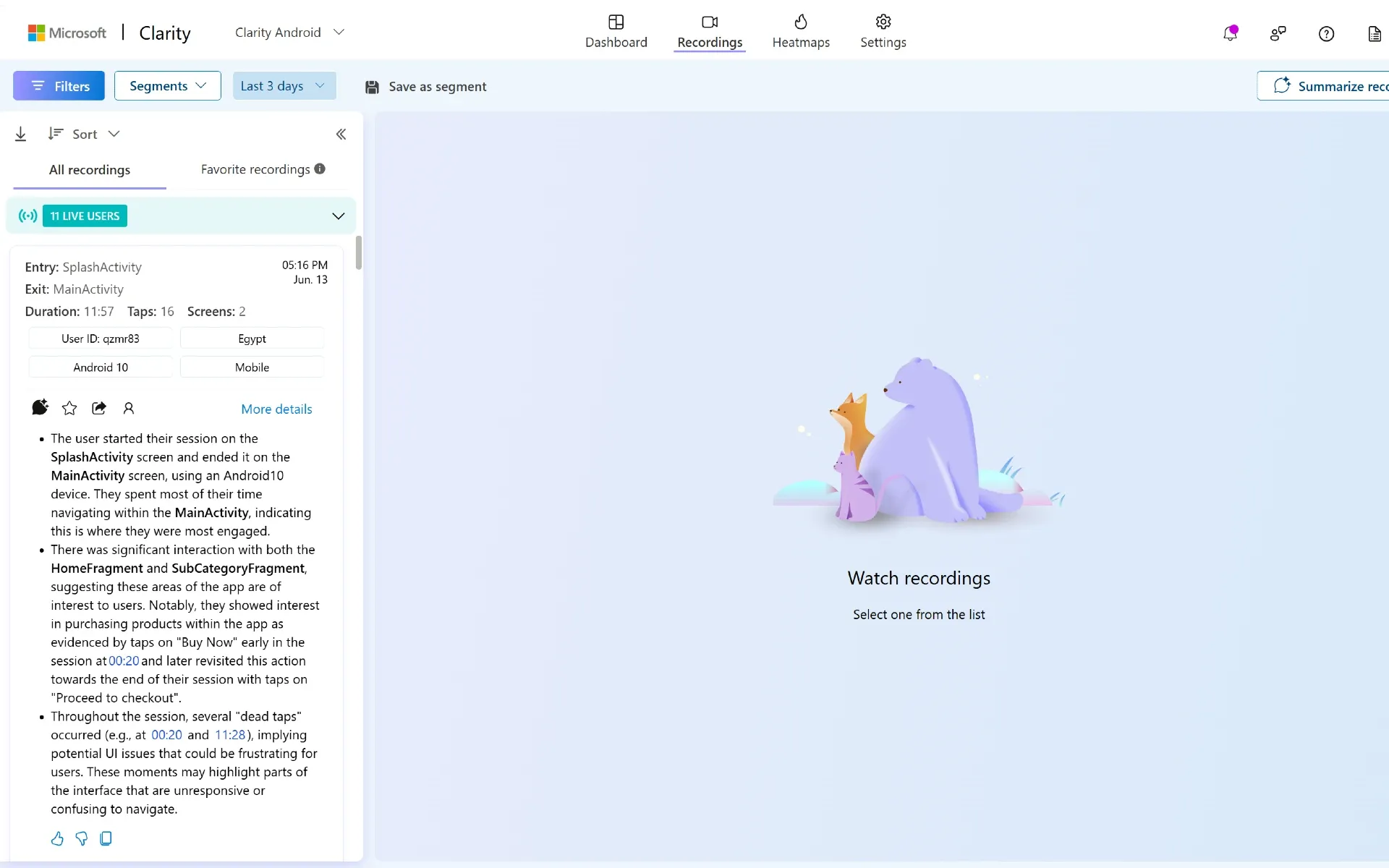The height and width of the screenshot is (868, 1389).
Task: Click the Microsoft logo
Action: point(67,33)
